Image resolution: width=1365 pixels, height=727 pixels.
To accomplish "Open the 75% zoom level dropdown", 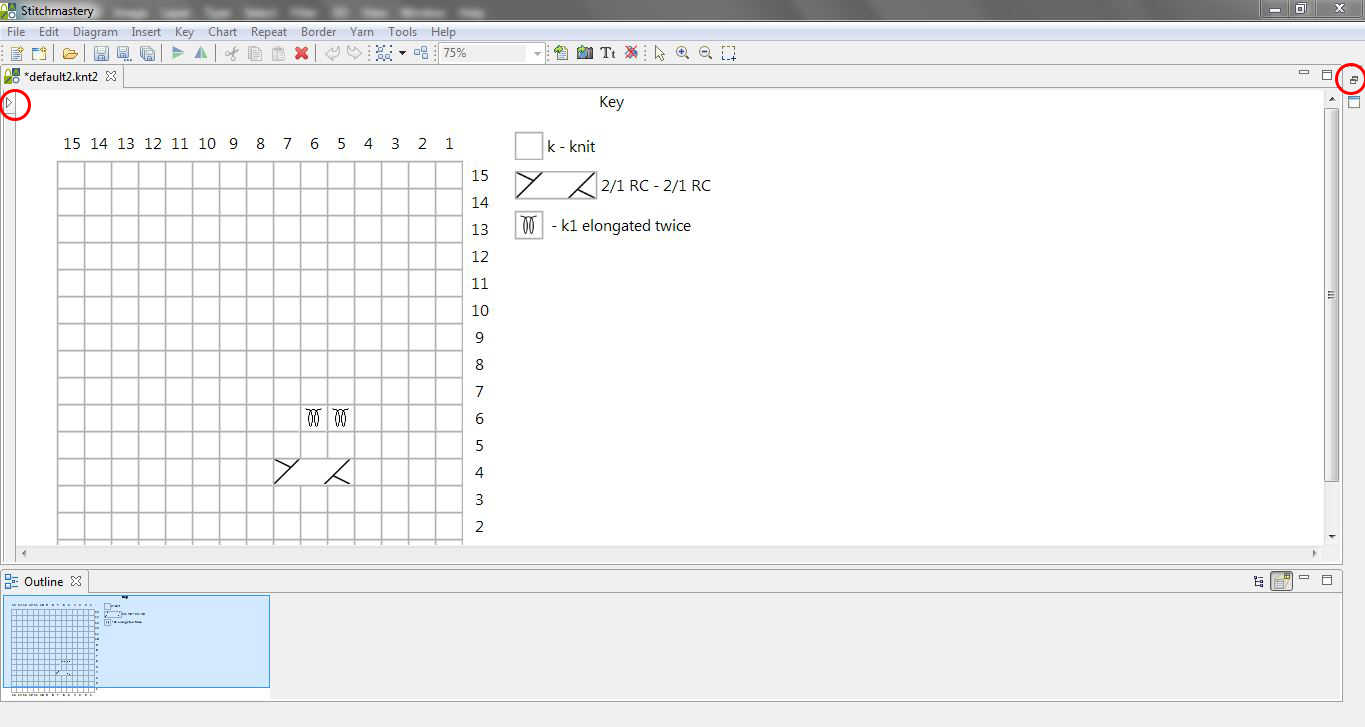I will coord(537,53).
